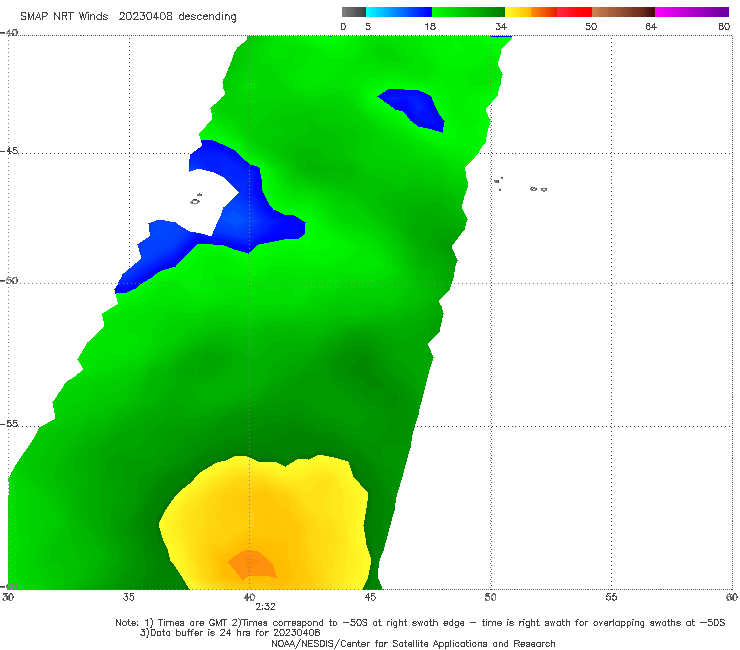Click the red segment of the color bar

click(x=574, y=12)
